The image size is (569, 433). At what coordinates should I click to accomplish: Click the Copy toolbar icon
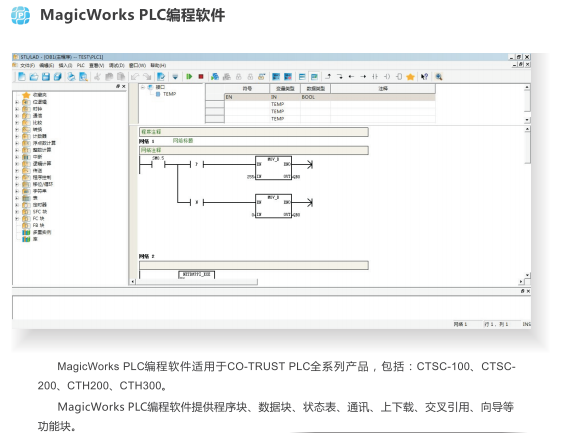109,77
